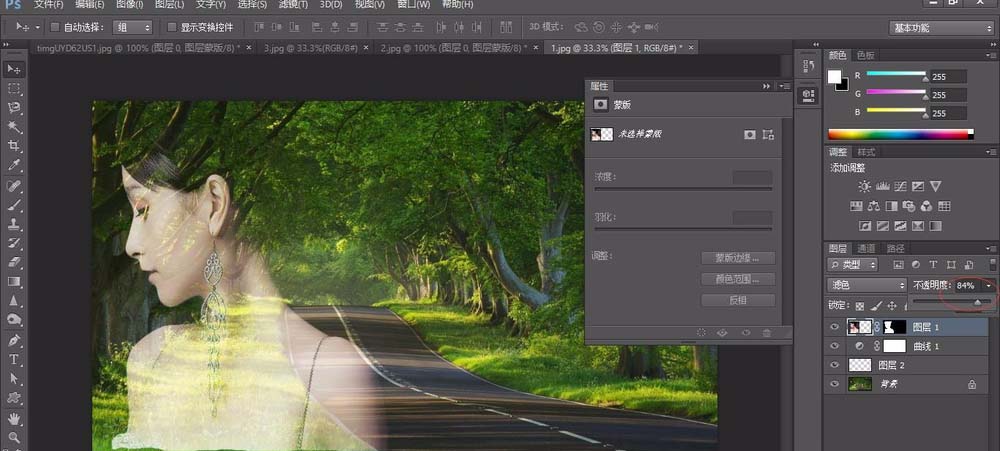Click the R channel color slider
Image resolution: width=1000 pixels, height=451 pixels.
tap(896, 73)
